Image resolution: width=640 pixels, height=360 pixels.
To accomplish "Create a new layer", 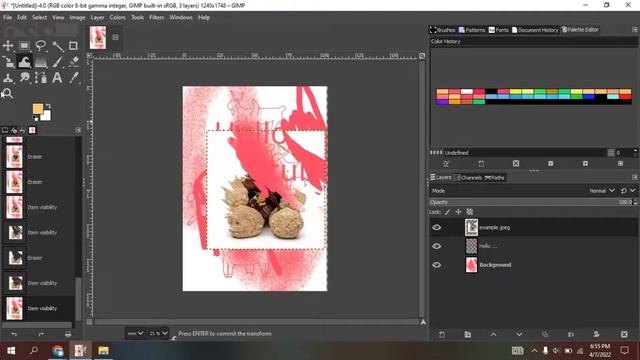I will [x=442, y=334].
